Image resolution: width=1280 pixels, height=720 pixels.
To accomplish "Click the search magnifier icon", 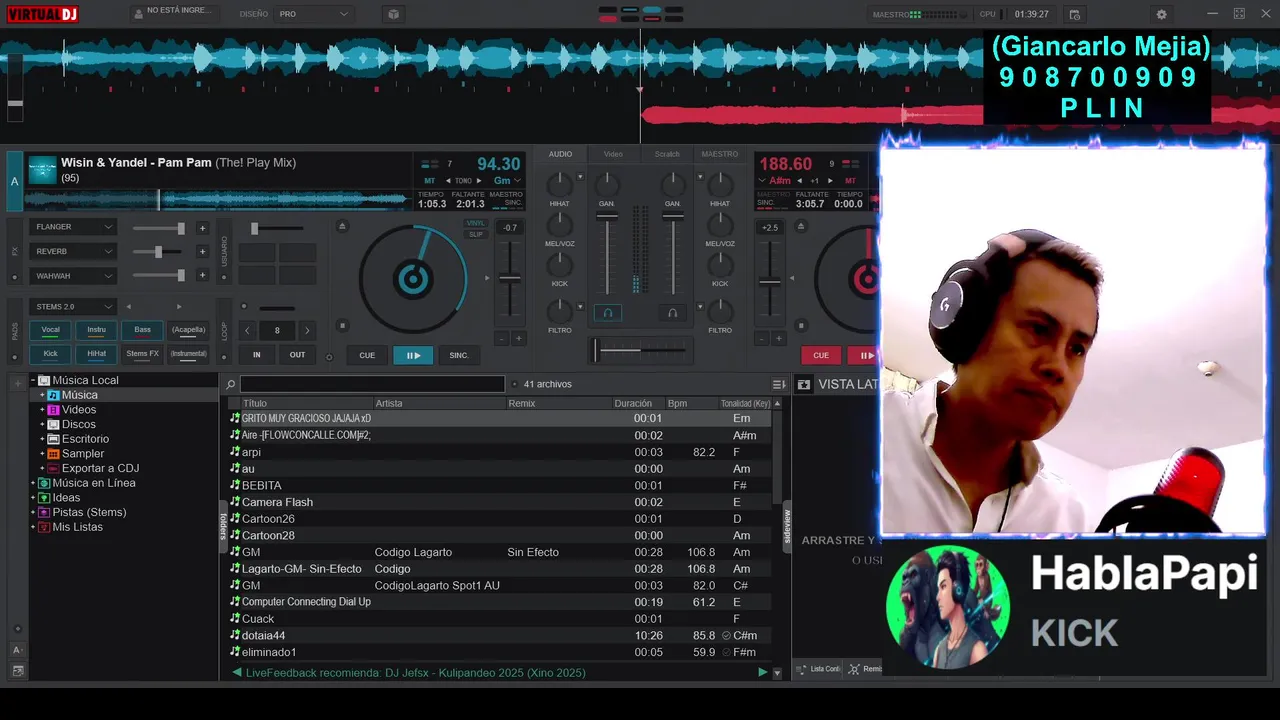I will coord(231,384).
